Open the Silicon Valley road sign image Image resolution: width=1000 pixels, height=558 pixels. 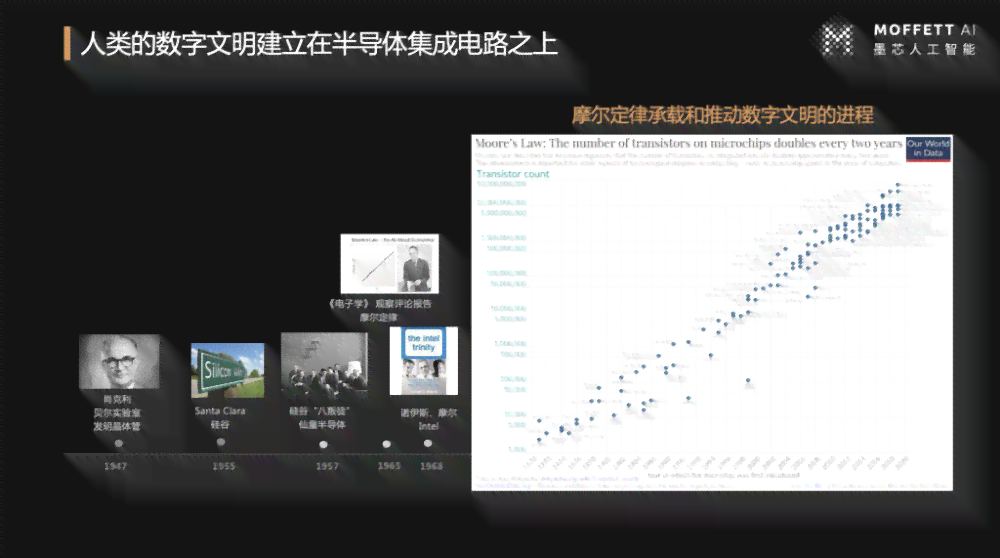point(228,371)
